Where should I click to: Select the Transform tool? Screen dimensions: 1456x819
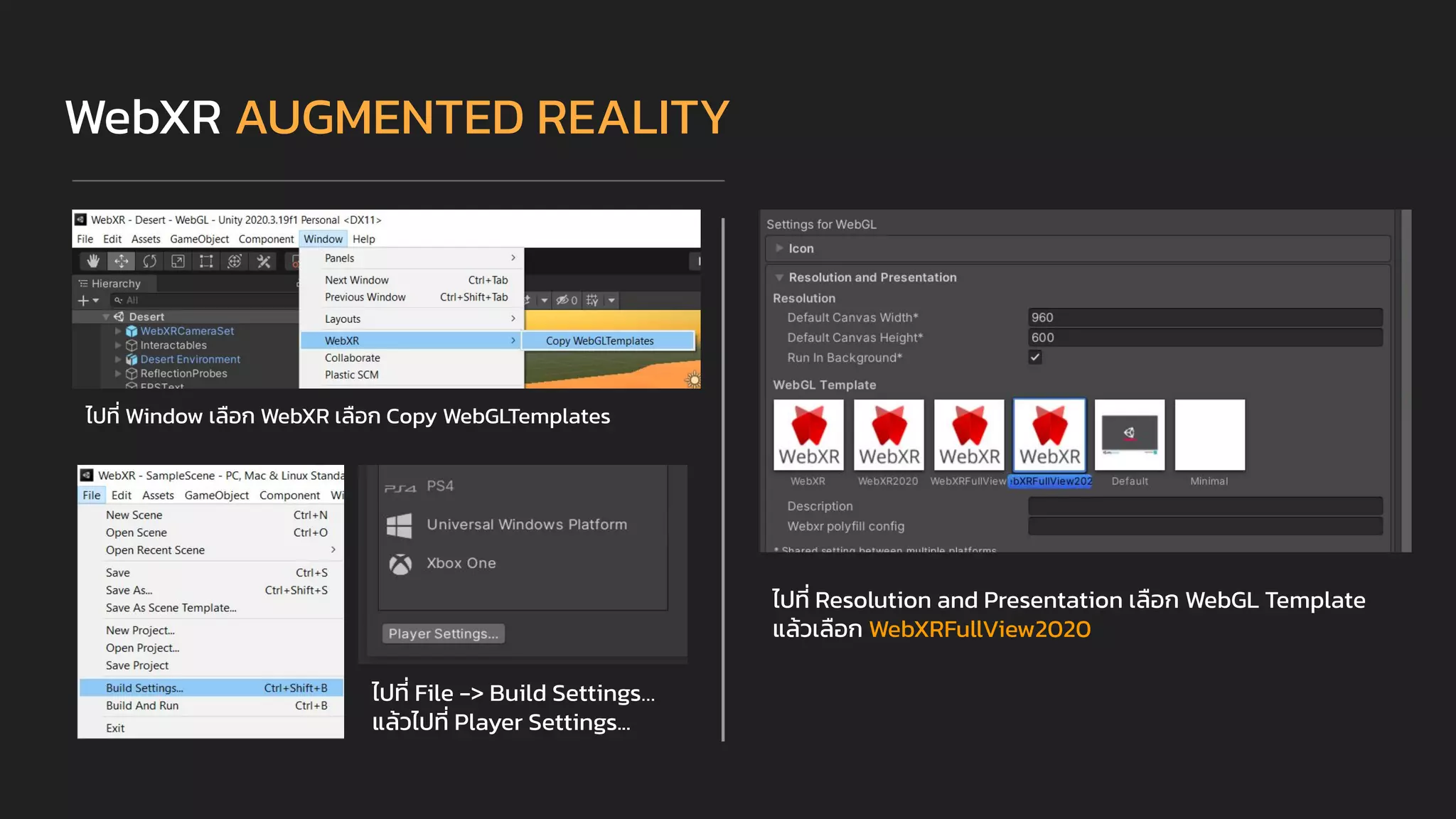(235, 262)
